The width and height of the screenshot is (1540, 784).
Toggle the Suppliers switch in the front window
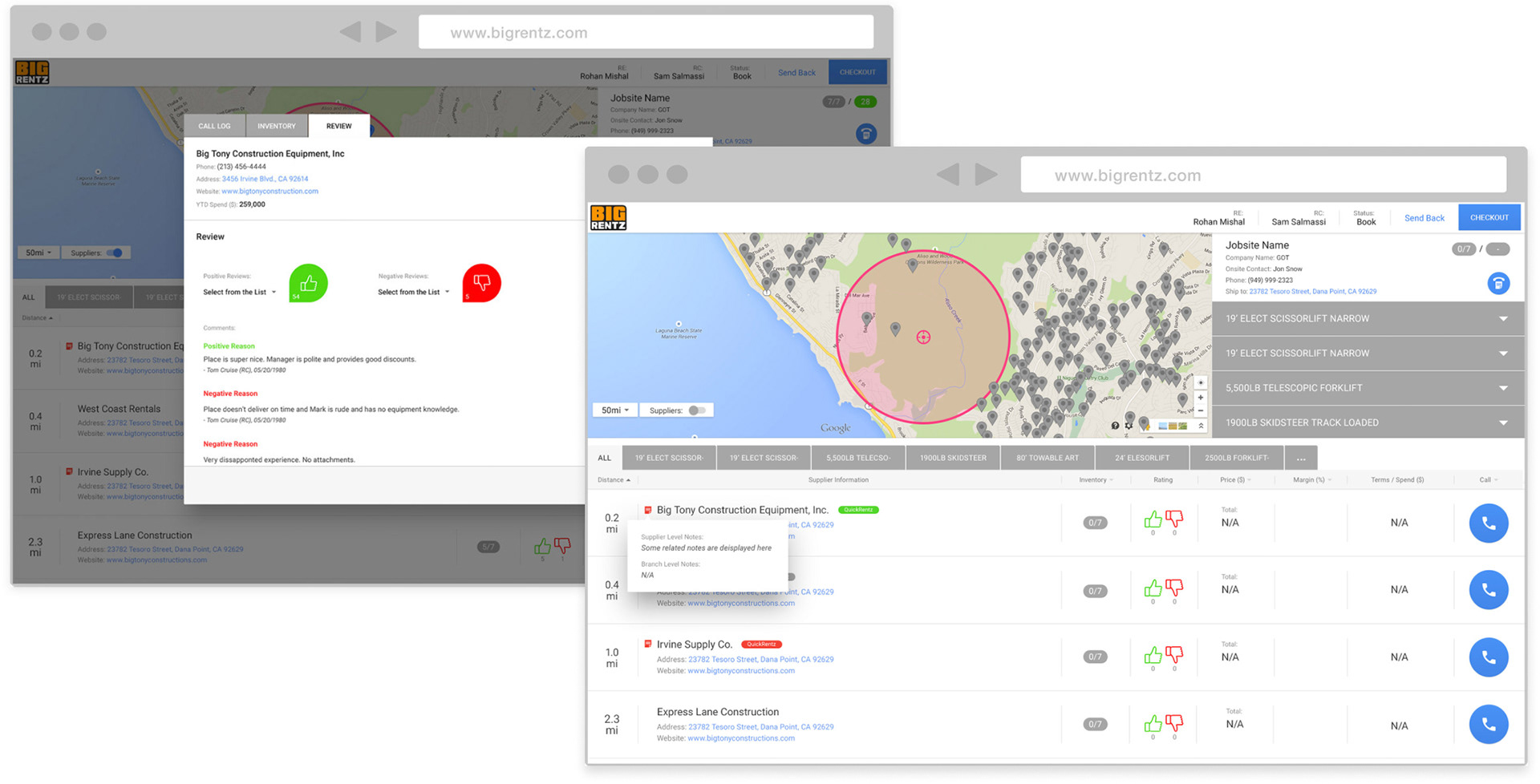click(697, 410)
